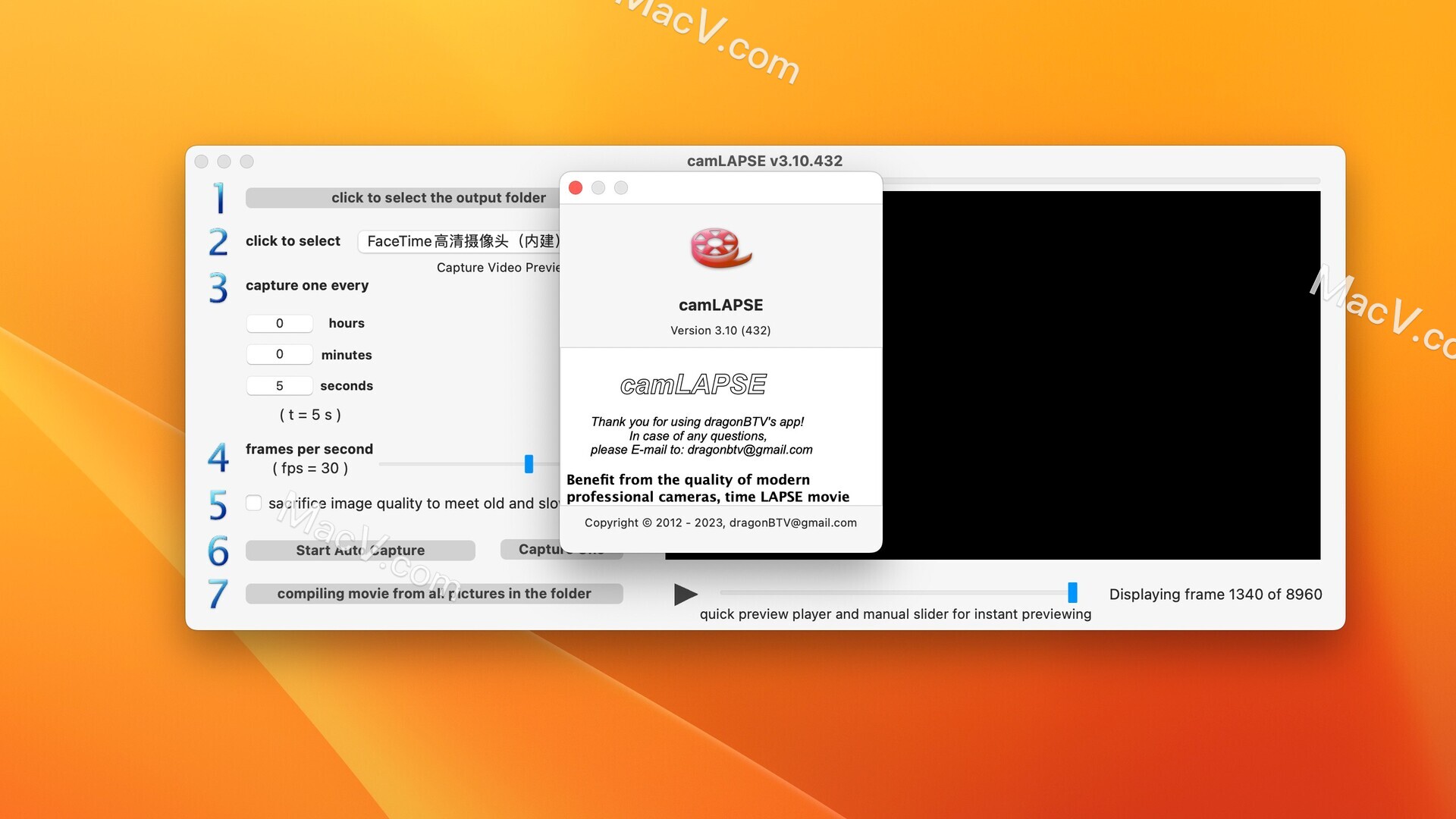Close the camLAPSE about dialog
1456x819 pixels.
[576, 188]
